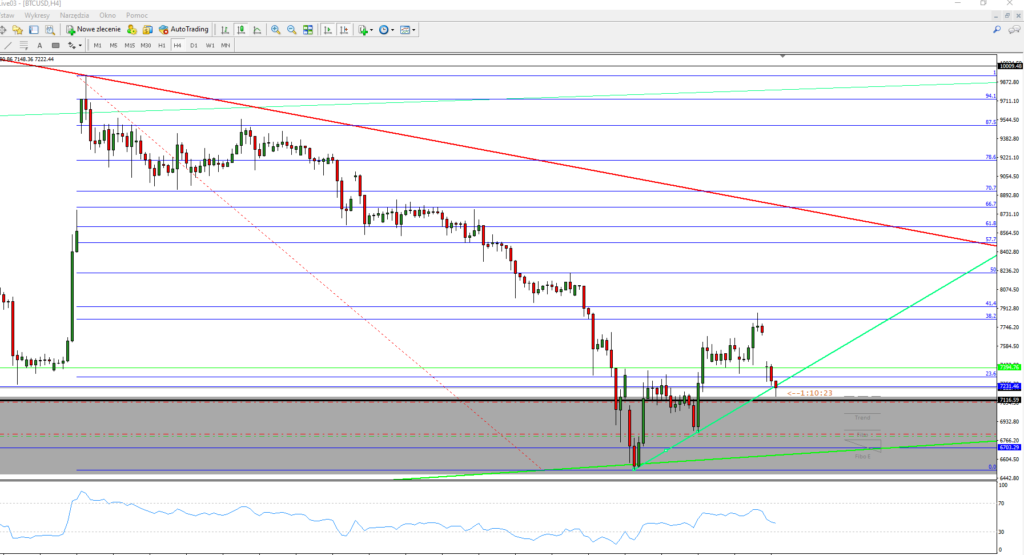Viewport: 1024px width, 555px height.
Task: Select the text label tool
Action: 56,45
